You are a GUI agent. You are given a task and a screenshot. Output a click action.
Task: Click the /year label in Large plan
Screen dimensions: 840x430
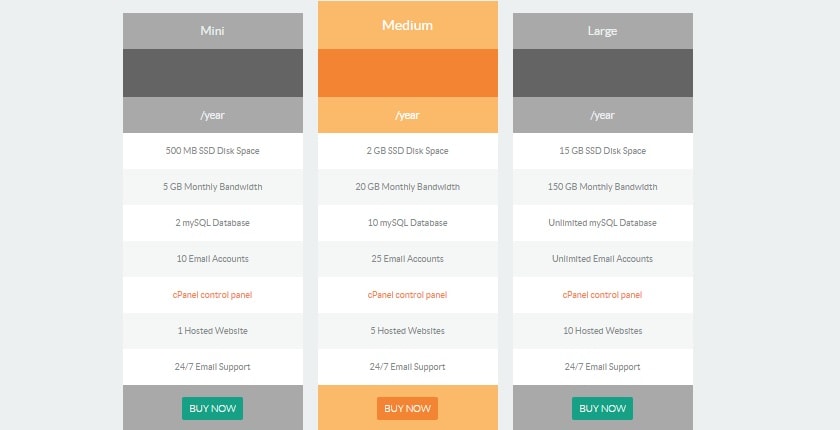[603, 115]
